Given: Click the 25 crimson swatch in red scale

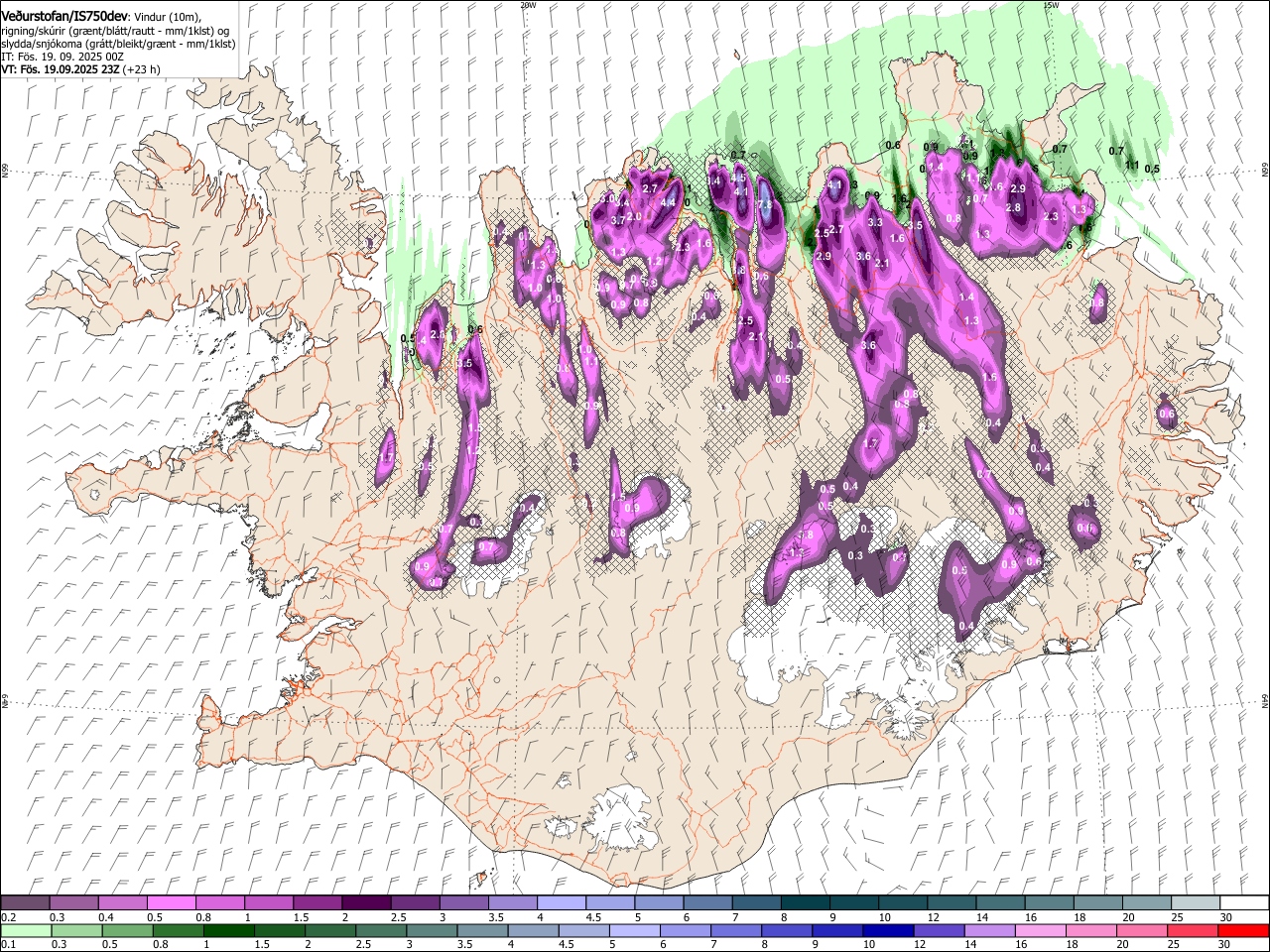Looking at the screenshot, I should click(1194, 930).
